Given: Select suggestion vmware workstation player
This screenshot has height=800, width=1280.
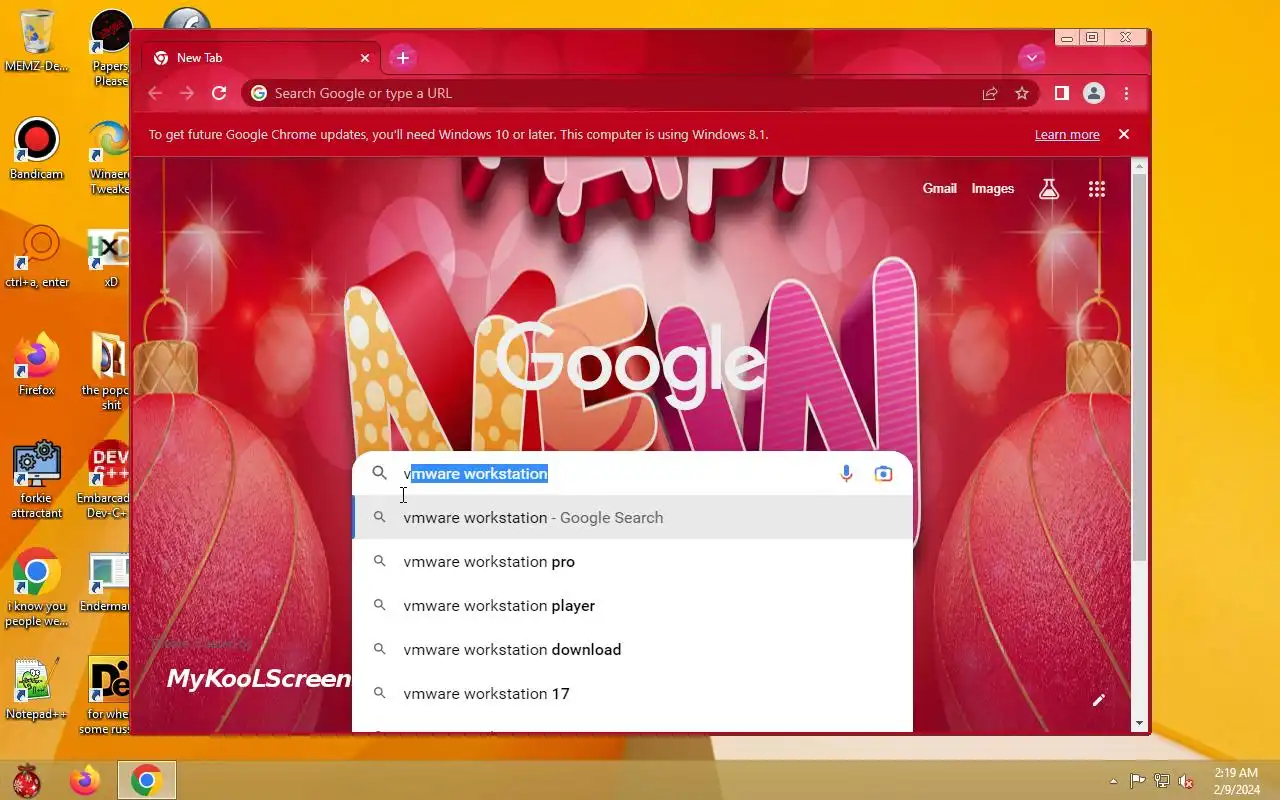Looking at the screenshot, I should tap(632, 606).
